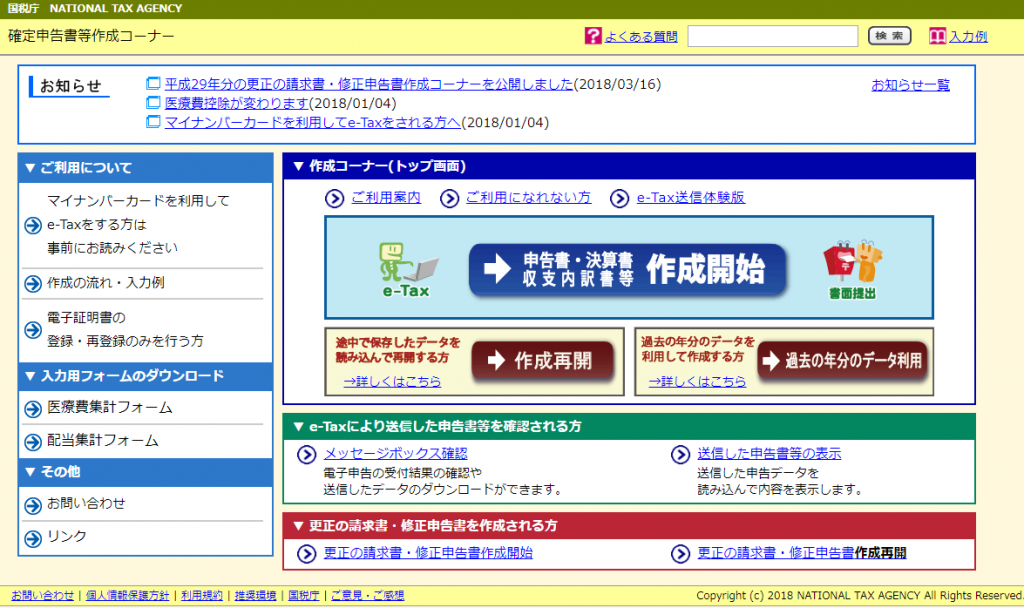Click the 入力例 book icon
Image resolution: width=1024 pixels, height=608 pixels.
point(937,36)
